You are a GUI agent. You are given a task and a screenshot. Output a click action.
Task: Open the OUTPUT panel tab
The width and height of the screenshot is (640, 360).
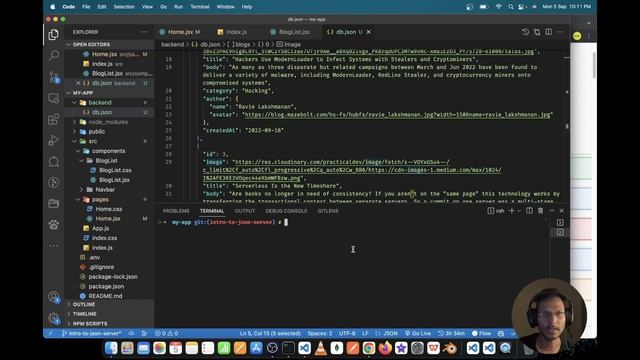point(244,211)
